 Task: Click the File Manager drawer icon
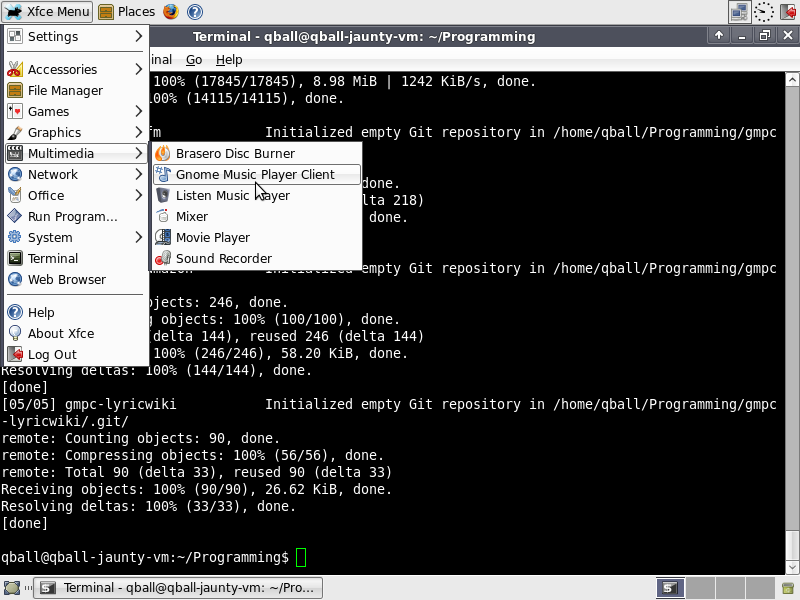point(15,90)
